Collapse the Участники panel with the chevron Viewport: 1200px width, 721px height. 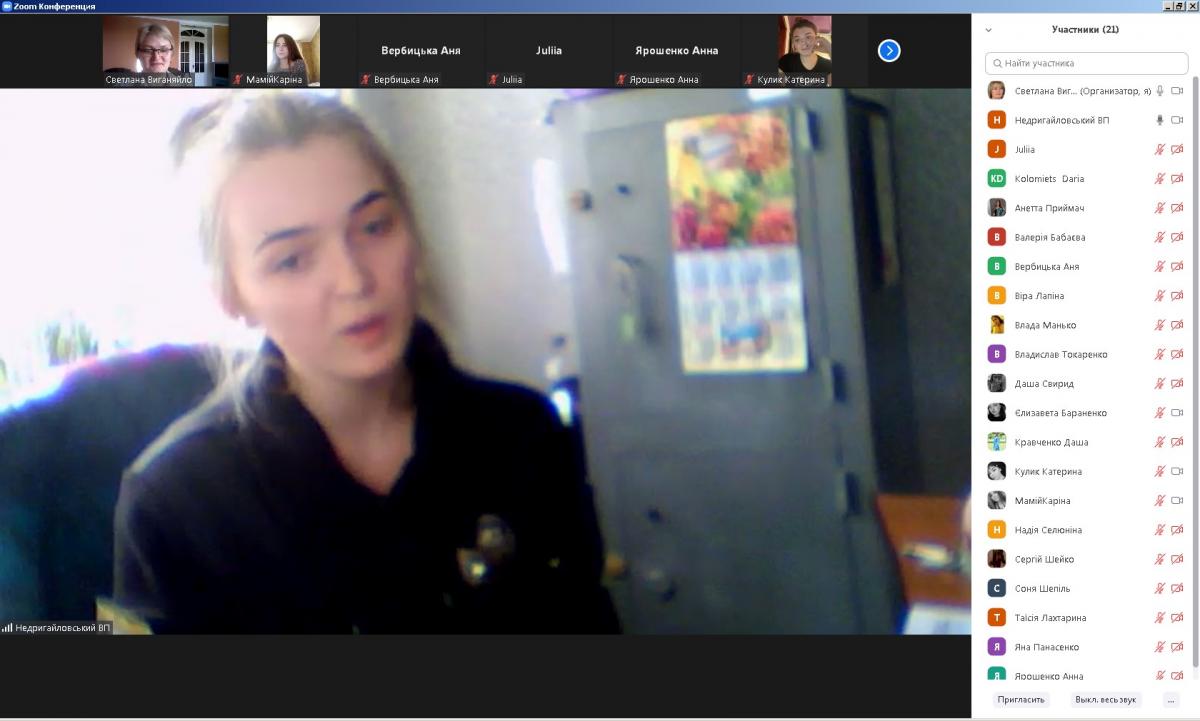click(989, 30)
